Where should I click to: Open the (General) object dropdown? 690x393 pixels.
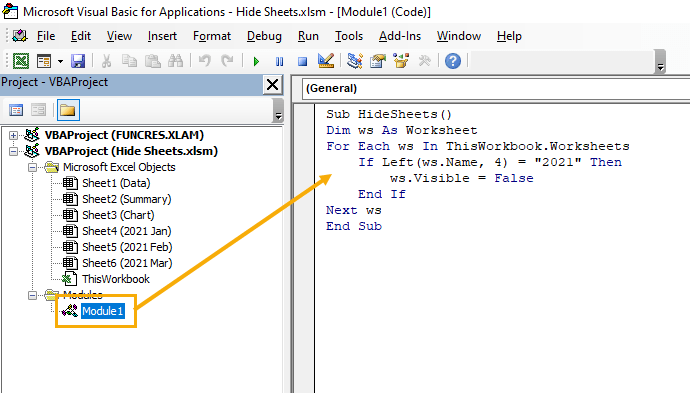tap(496, 88)
